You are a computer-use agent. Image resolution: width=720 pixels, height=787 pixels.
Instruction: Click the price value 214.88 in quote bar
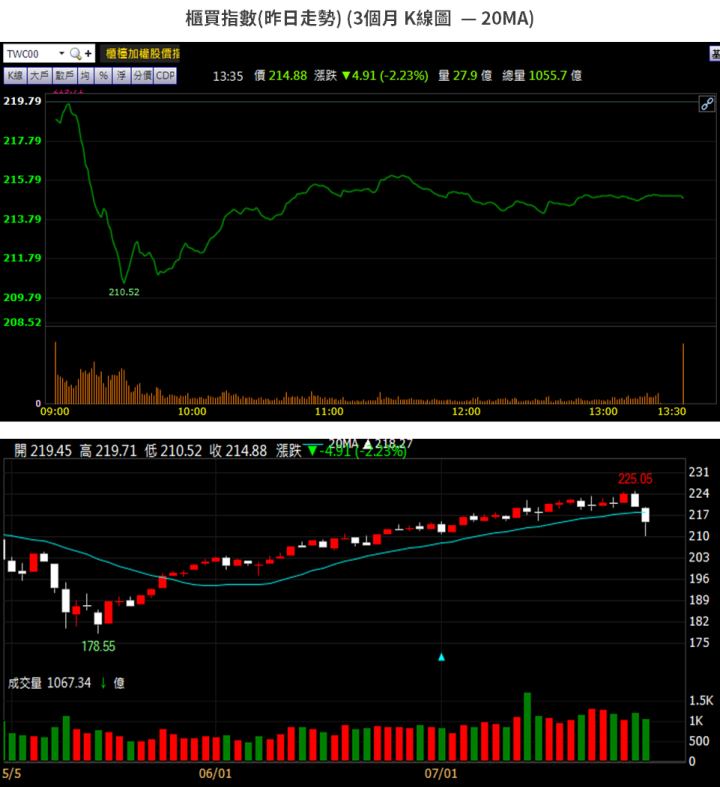tap(287, 76)
